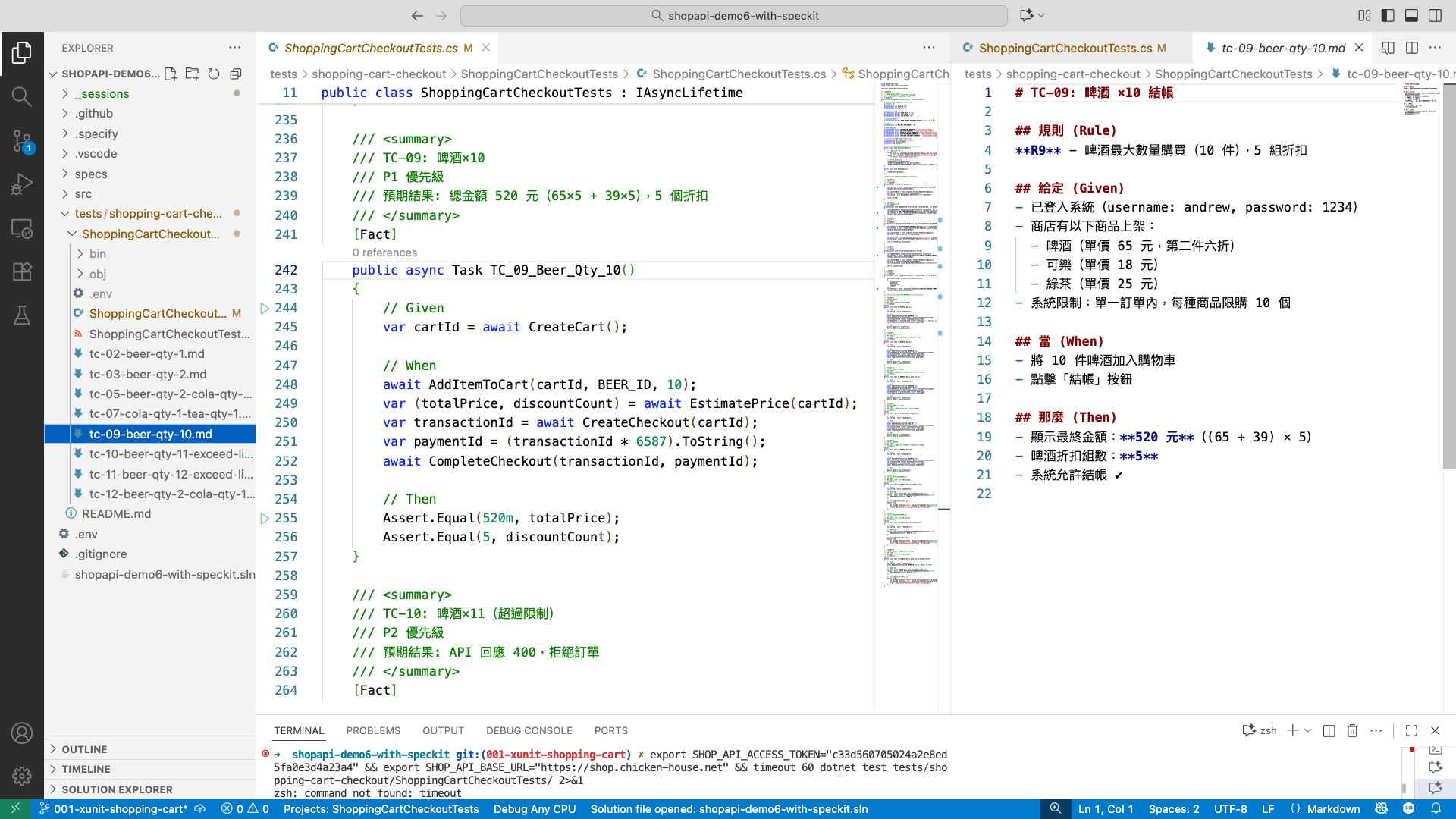This screenshot has width=1456, height=819.
Task: Delete the terminal with the trash icon
Action: pyautogui.click(x=1351, y=730)
